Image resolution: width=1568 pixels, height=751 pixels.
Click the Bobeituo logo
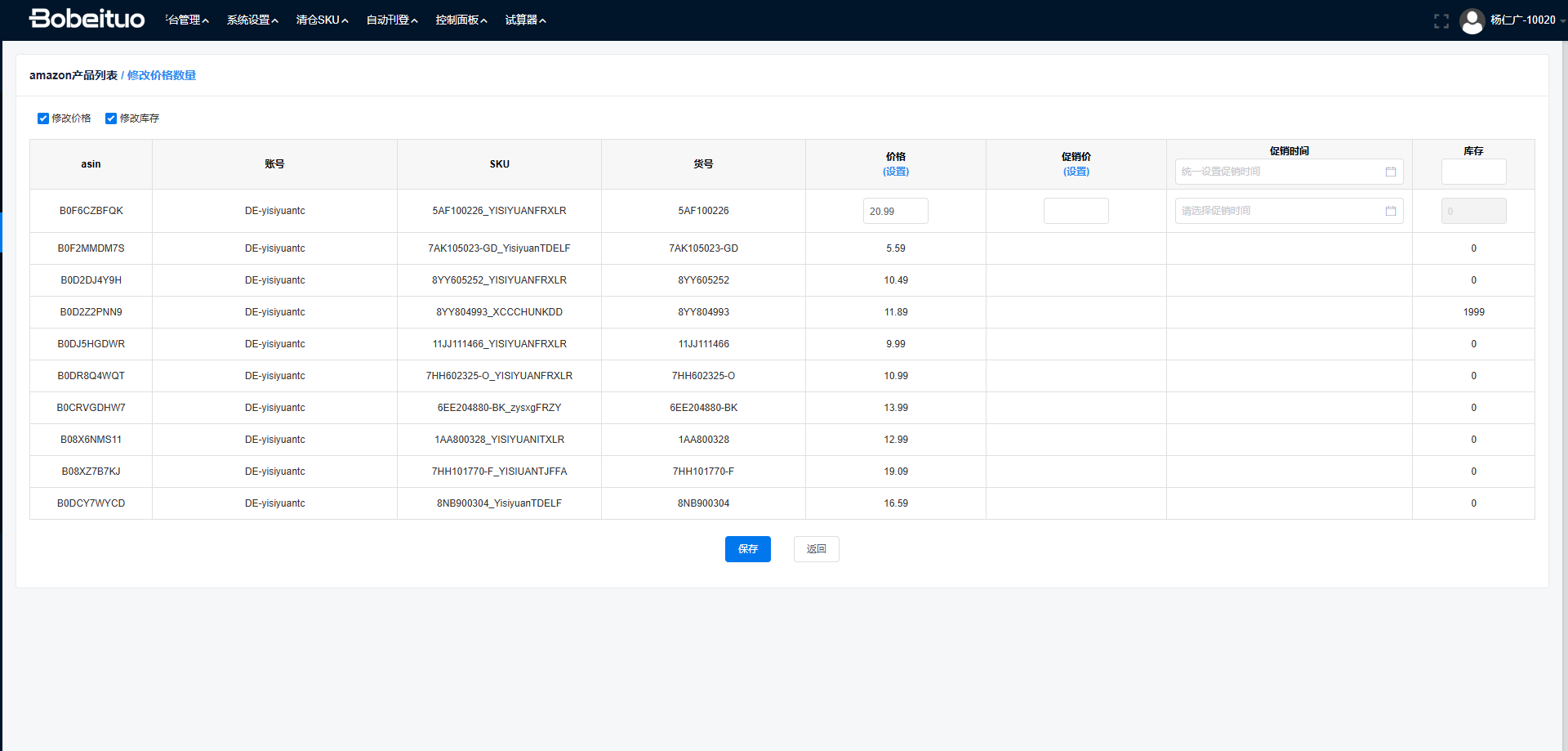pyautogui.click(x=87, y=19)
